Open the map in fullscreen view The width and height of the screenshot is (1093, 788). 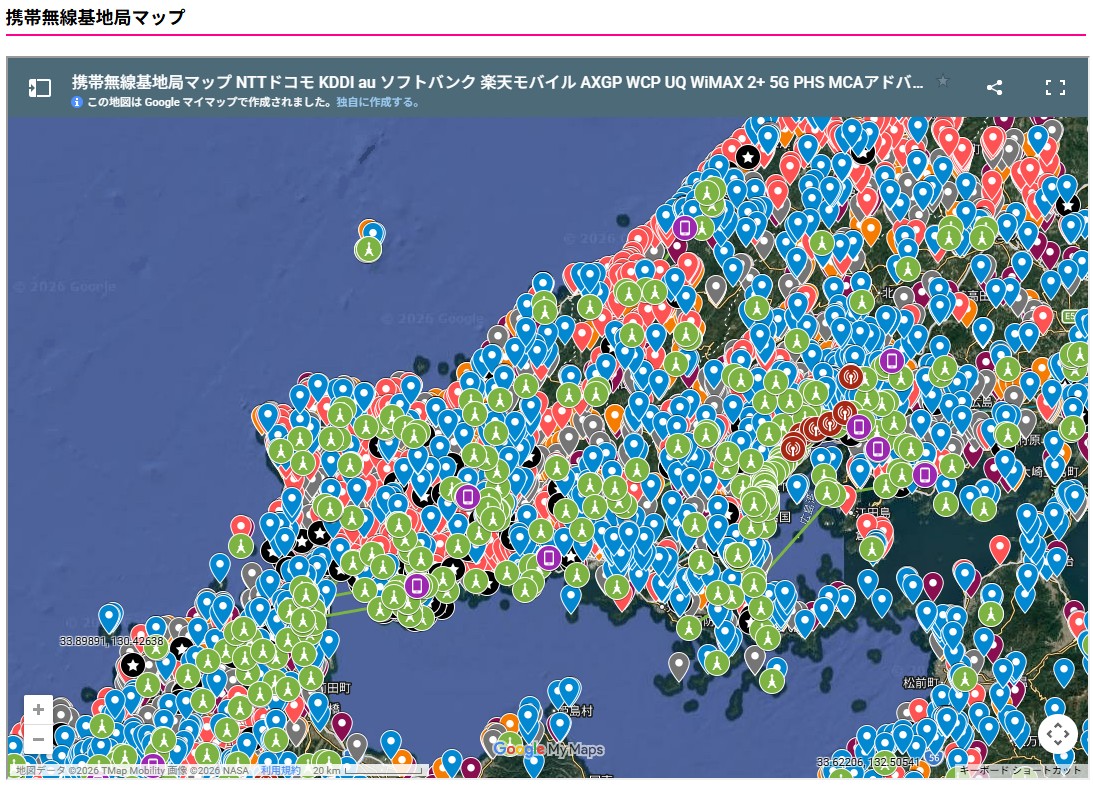[1055, 88]
